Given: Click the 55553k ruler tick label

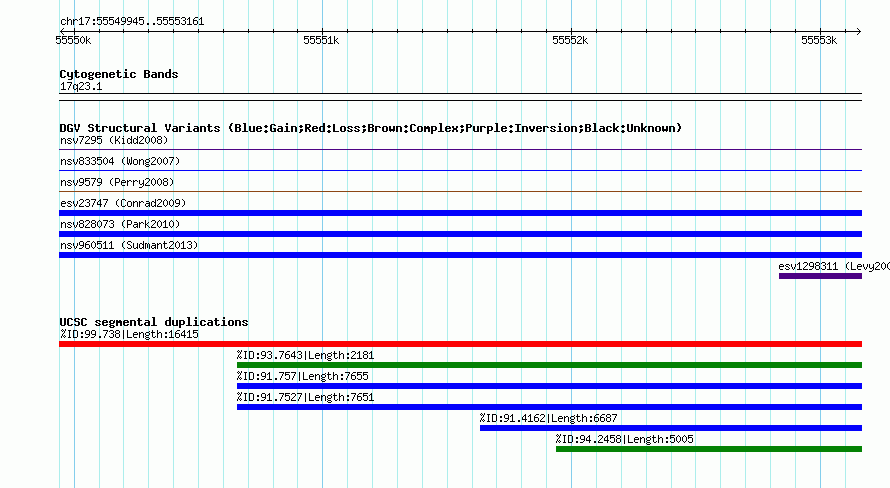Looking at the screenshot, I should 818,40.
